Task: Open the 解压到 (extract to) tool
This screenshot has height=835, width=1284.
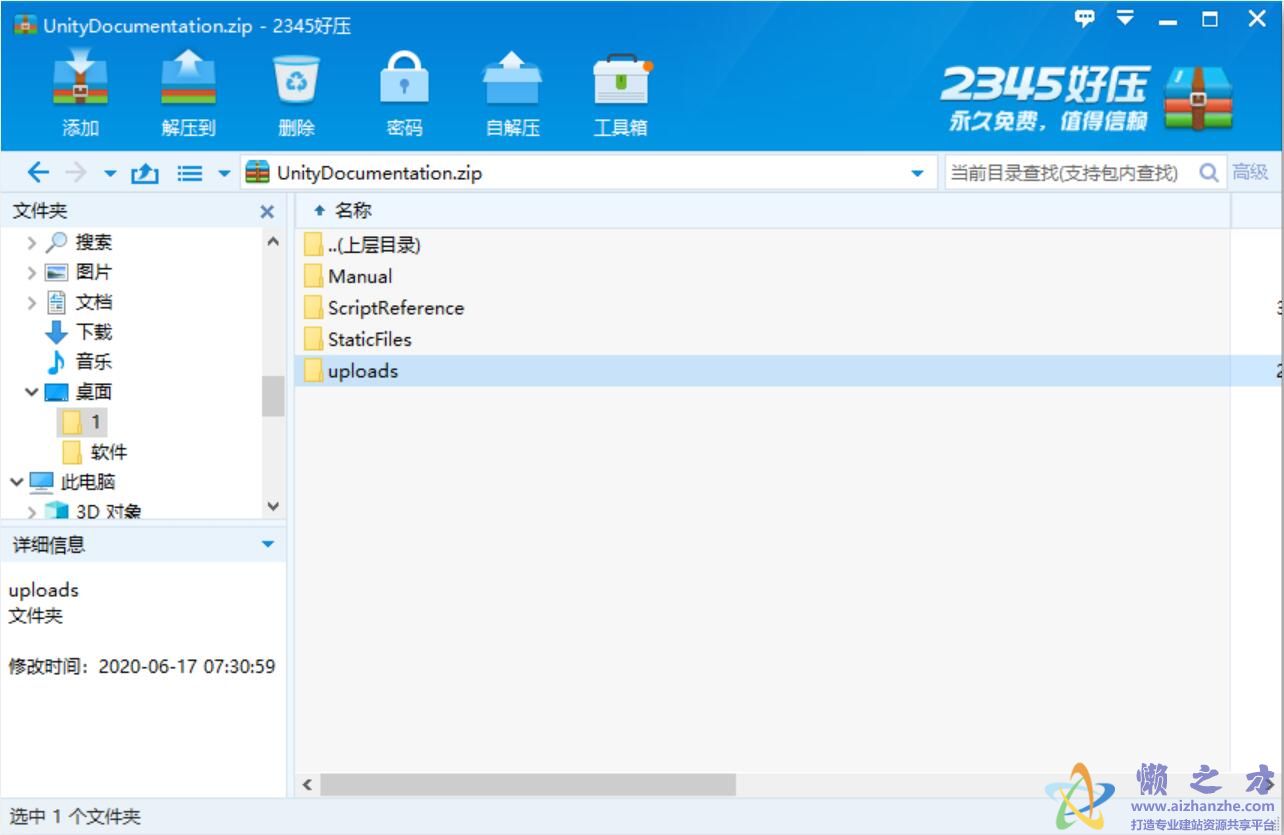Action: pos(188,93)
